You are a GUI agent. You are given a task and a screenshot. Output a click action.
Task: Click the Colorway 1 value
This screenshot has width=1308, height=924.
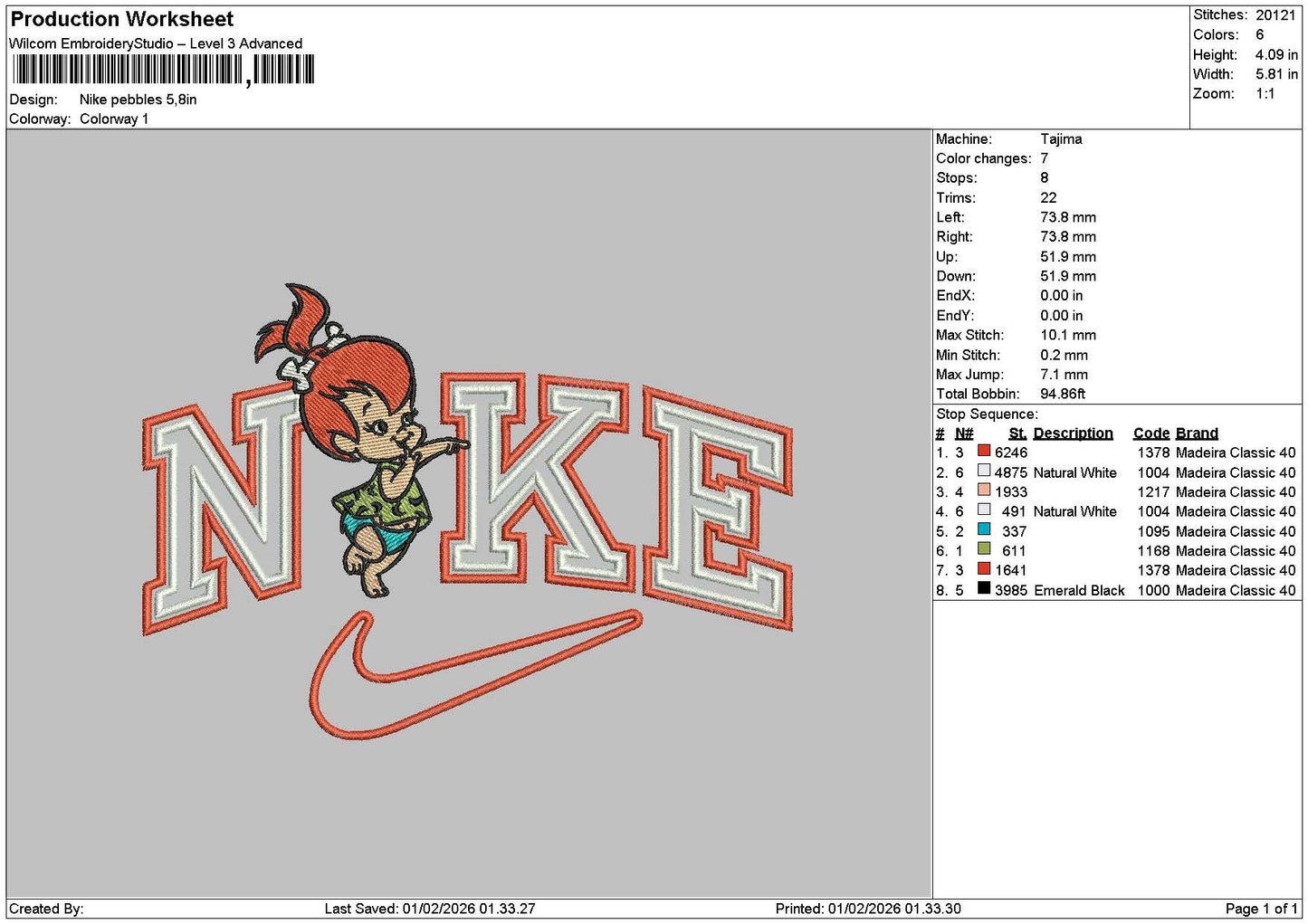click(x=114, y=119)
